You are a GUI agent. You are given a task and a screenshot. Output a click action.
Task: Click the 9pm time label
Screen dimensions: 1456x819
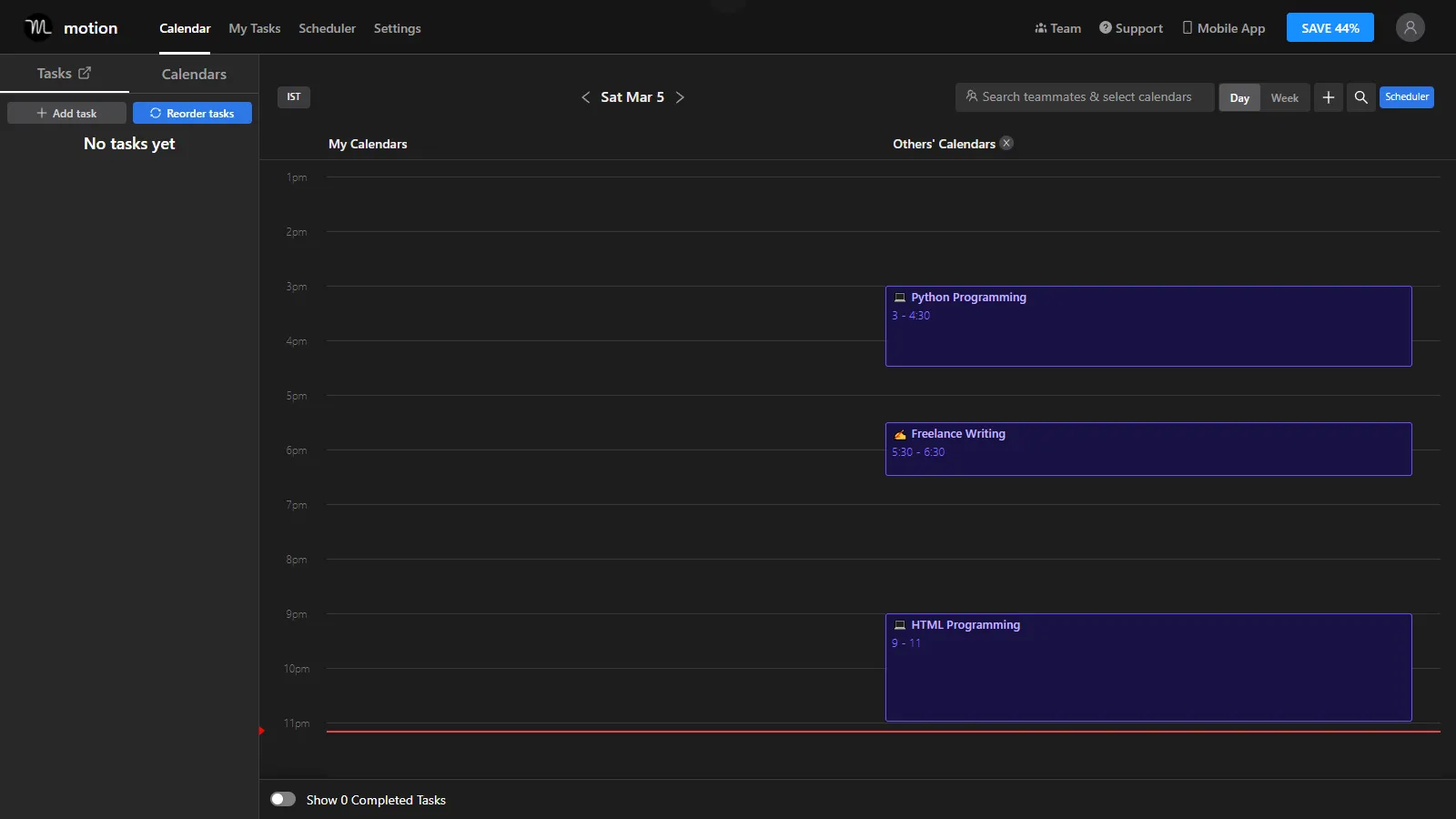(297, 614)
